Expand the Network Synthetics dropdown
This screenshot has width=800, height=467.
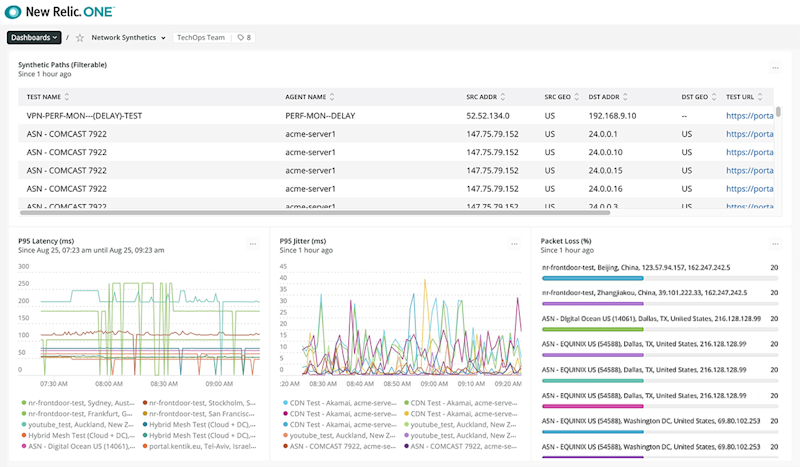pos(128,38)
